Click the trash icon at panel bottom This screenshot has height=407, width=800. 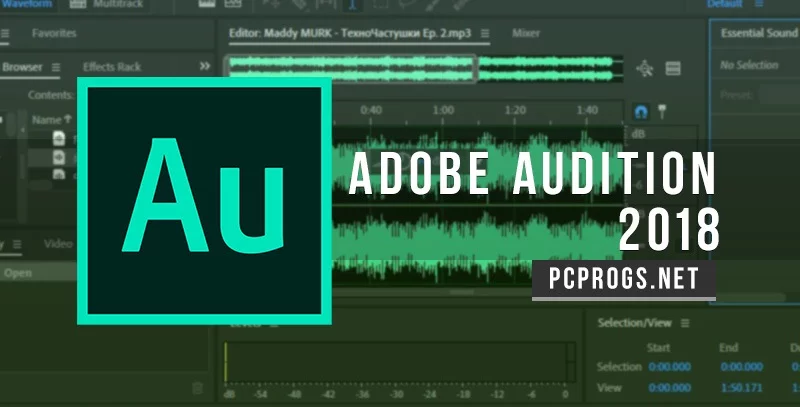click(198, 389)
